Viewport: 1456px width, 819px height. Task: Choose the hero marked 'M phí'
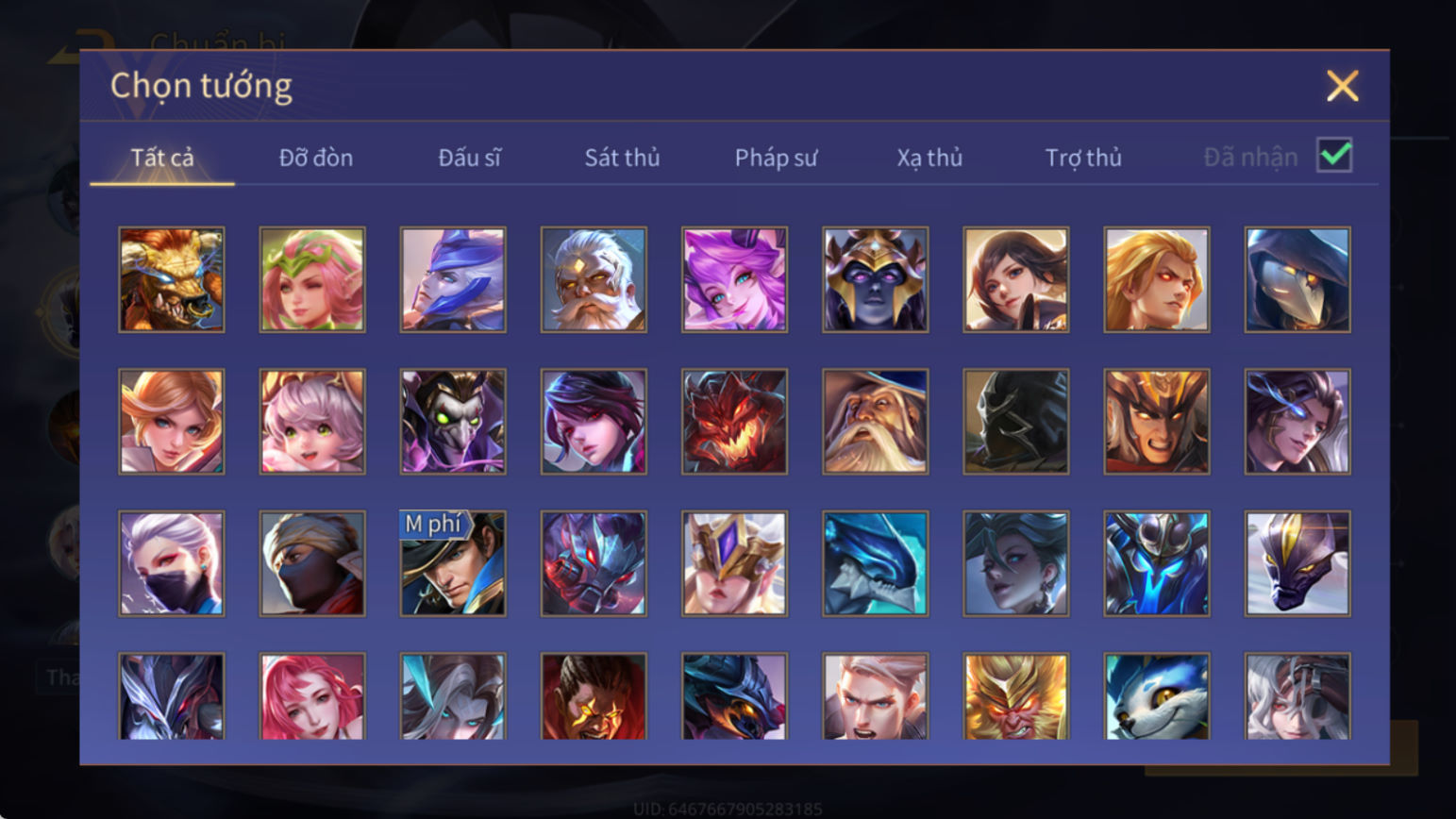coord(453,563)
